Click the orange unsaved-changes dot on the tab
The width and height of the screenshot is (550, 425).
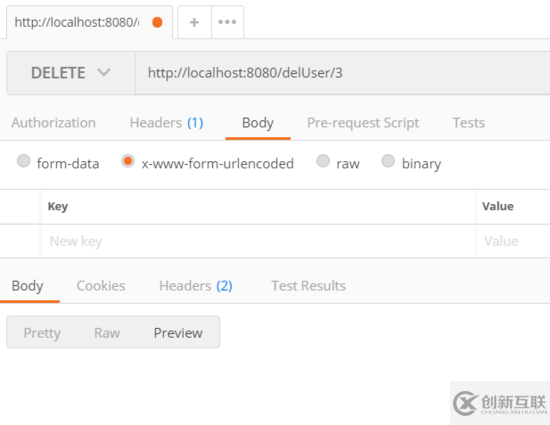157,22
